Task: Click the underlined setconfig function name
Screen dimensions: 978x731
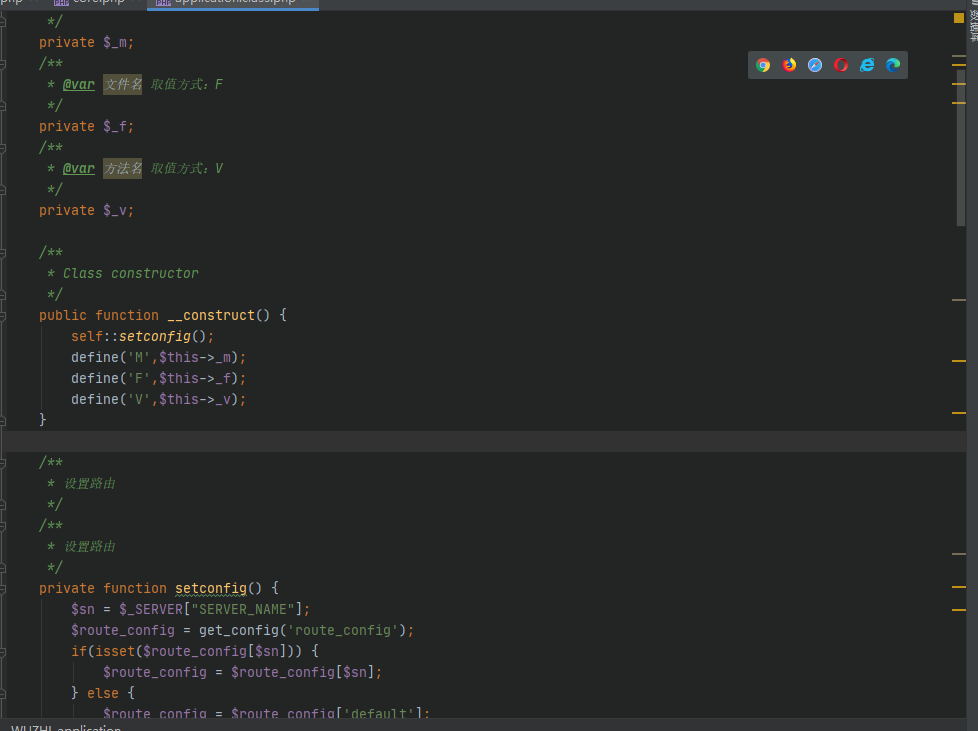Action: [x=211, y=589]
